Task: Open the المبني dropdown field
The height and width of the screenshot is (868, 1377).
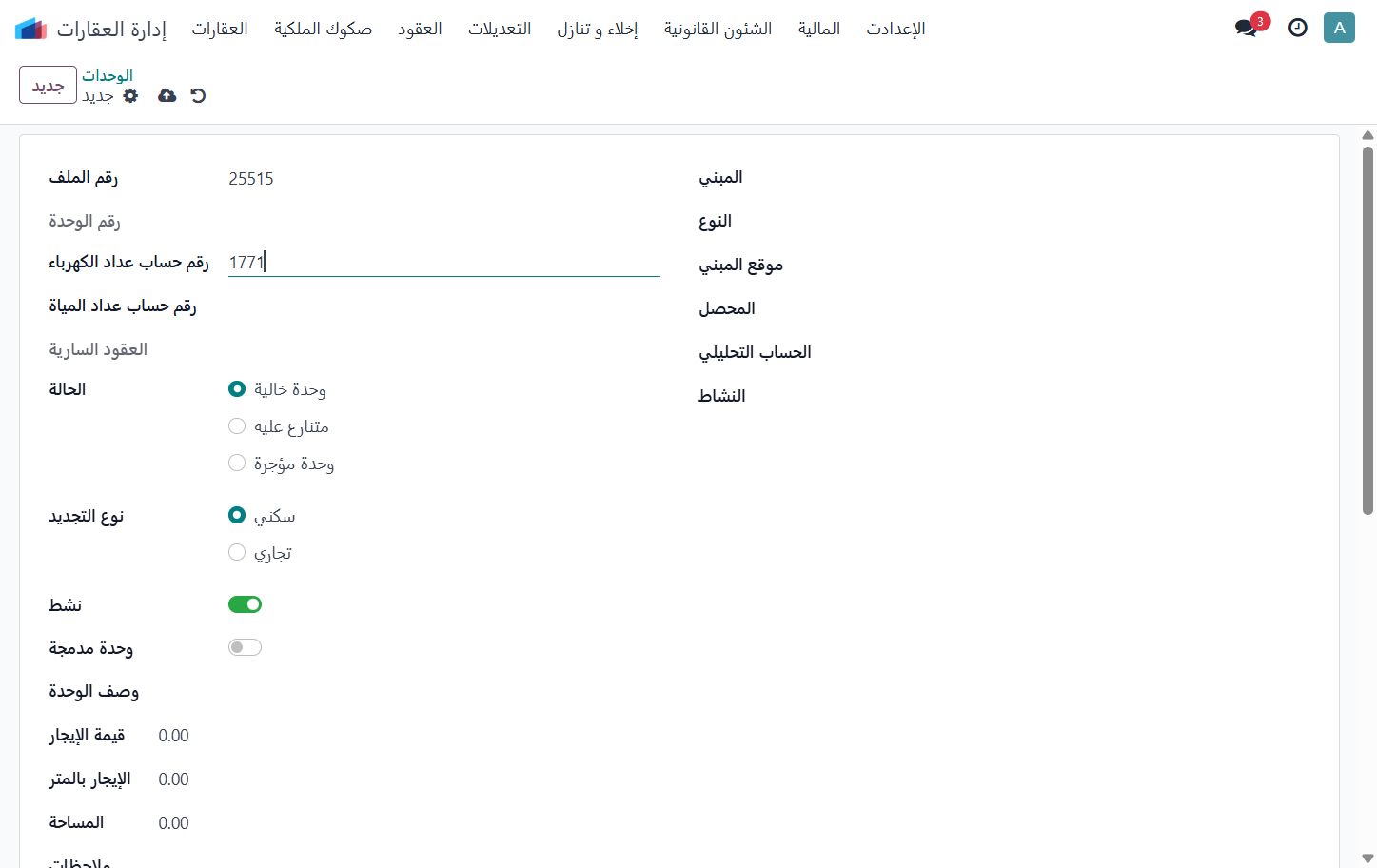Action: (x=1094, y=178)
